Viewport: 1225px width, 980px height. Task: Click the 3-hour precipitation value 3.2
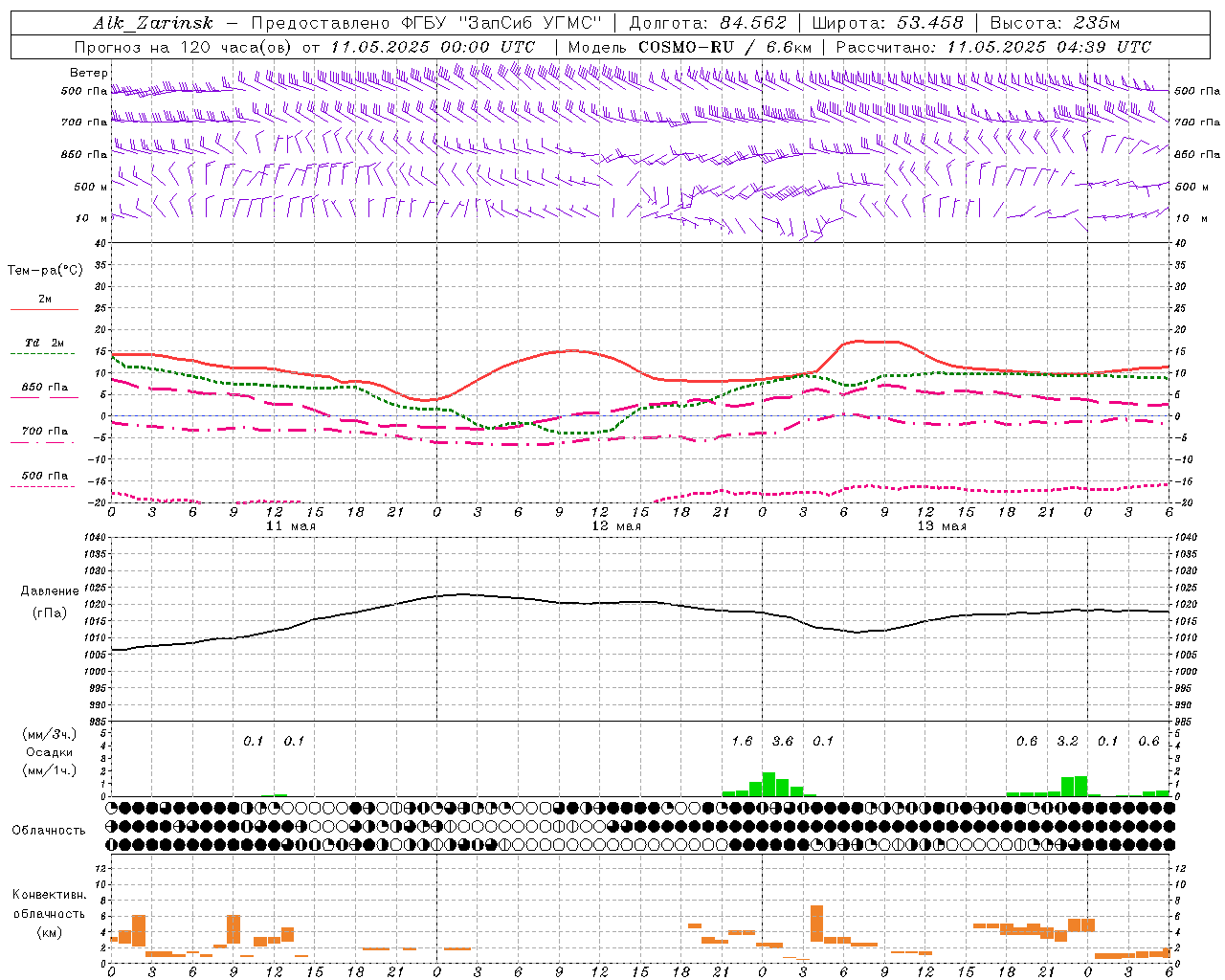tap(1067, 741)
